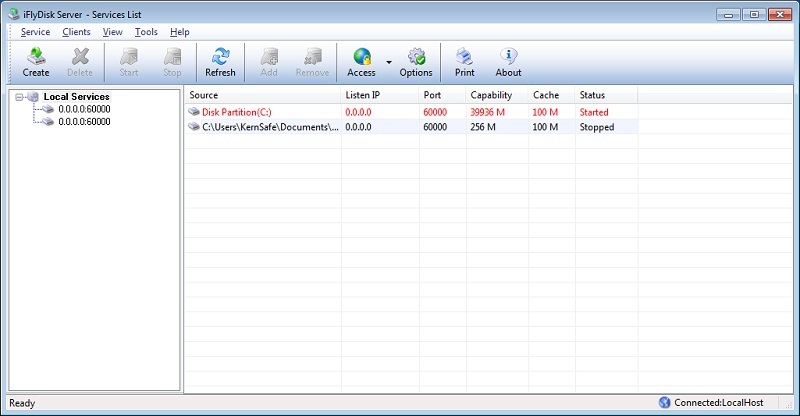
Task: Open the Help menu
Action: tap(180, 32)
